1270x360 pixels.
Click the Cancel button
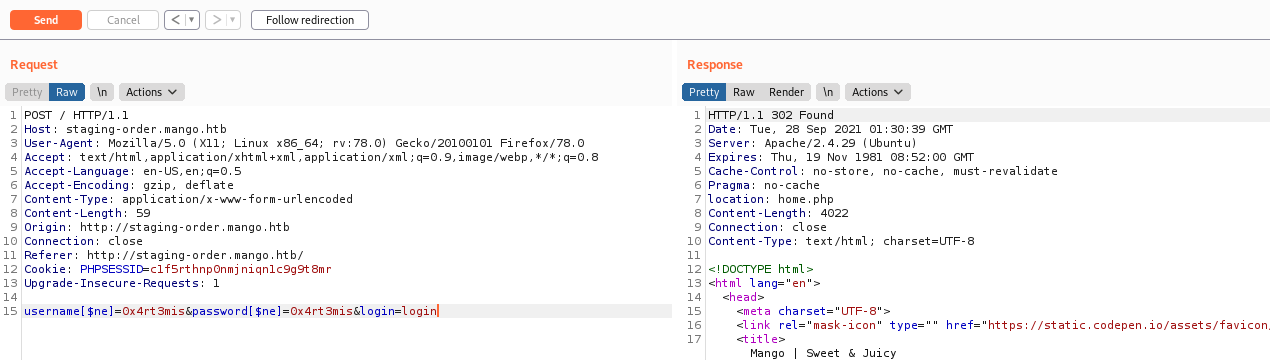pos(123,20)
